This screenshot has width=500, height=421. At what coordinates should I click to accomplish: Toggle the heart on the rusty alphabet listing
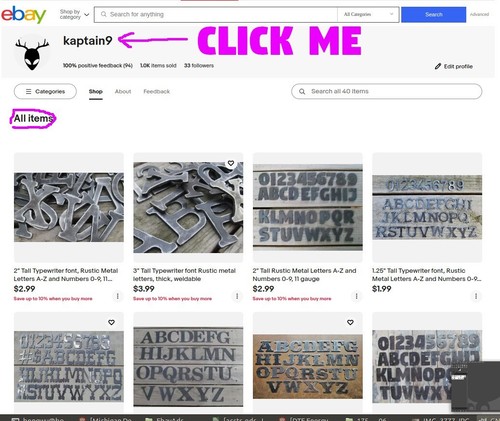pos(350,322)
